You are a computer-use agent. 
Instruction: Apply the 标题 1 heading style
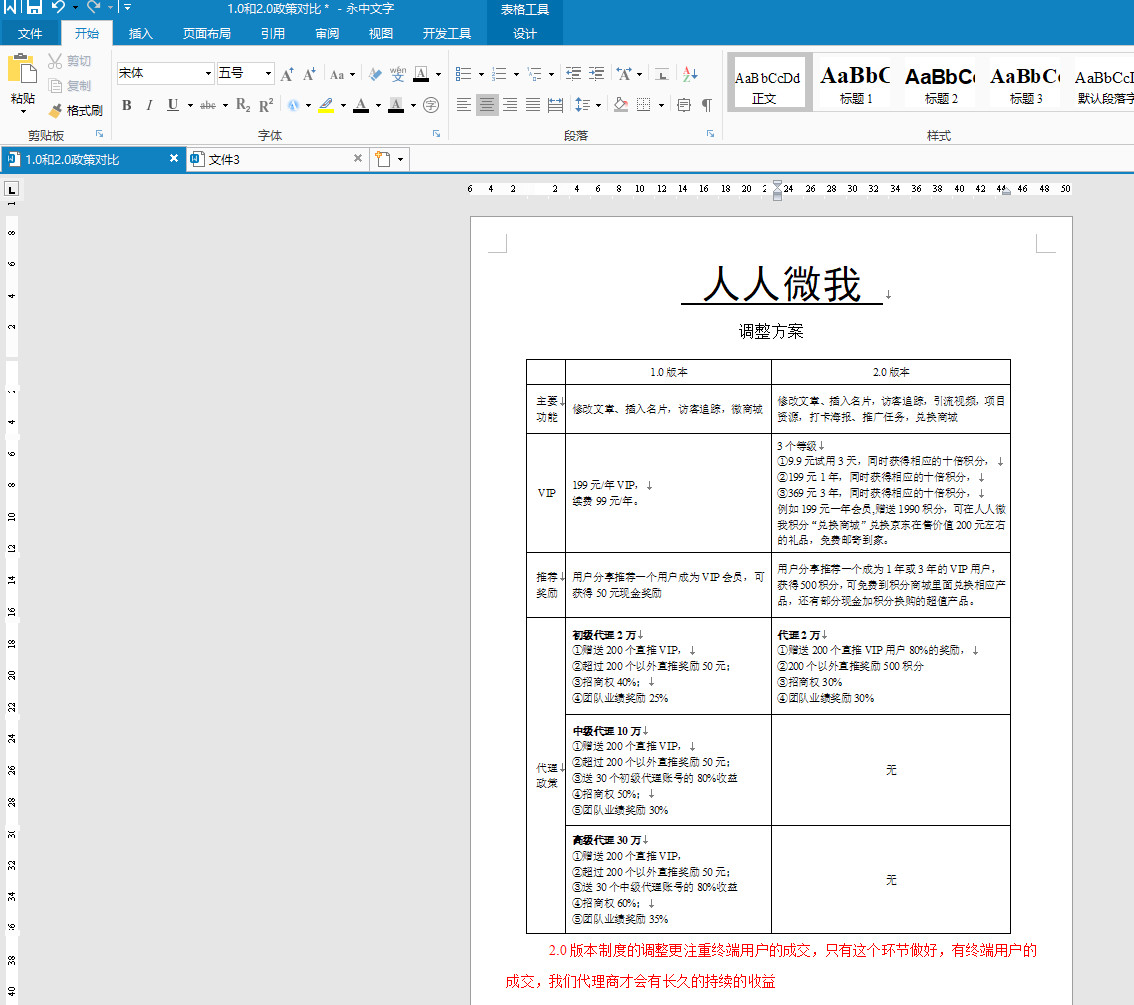[855, 83]
